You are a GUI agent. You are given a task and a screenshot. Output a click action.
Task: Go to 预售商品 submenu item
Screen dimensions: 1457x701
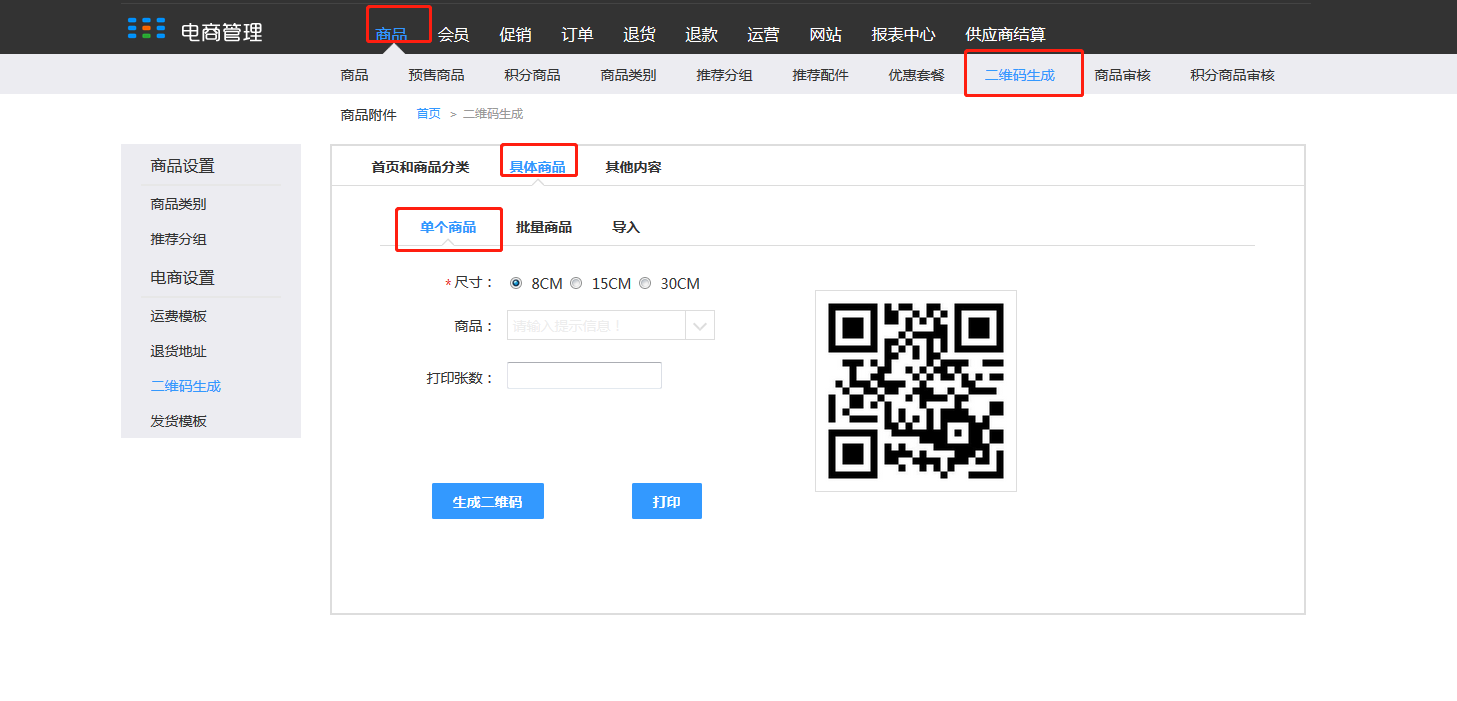coord(436,75)
